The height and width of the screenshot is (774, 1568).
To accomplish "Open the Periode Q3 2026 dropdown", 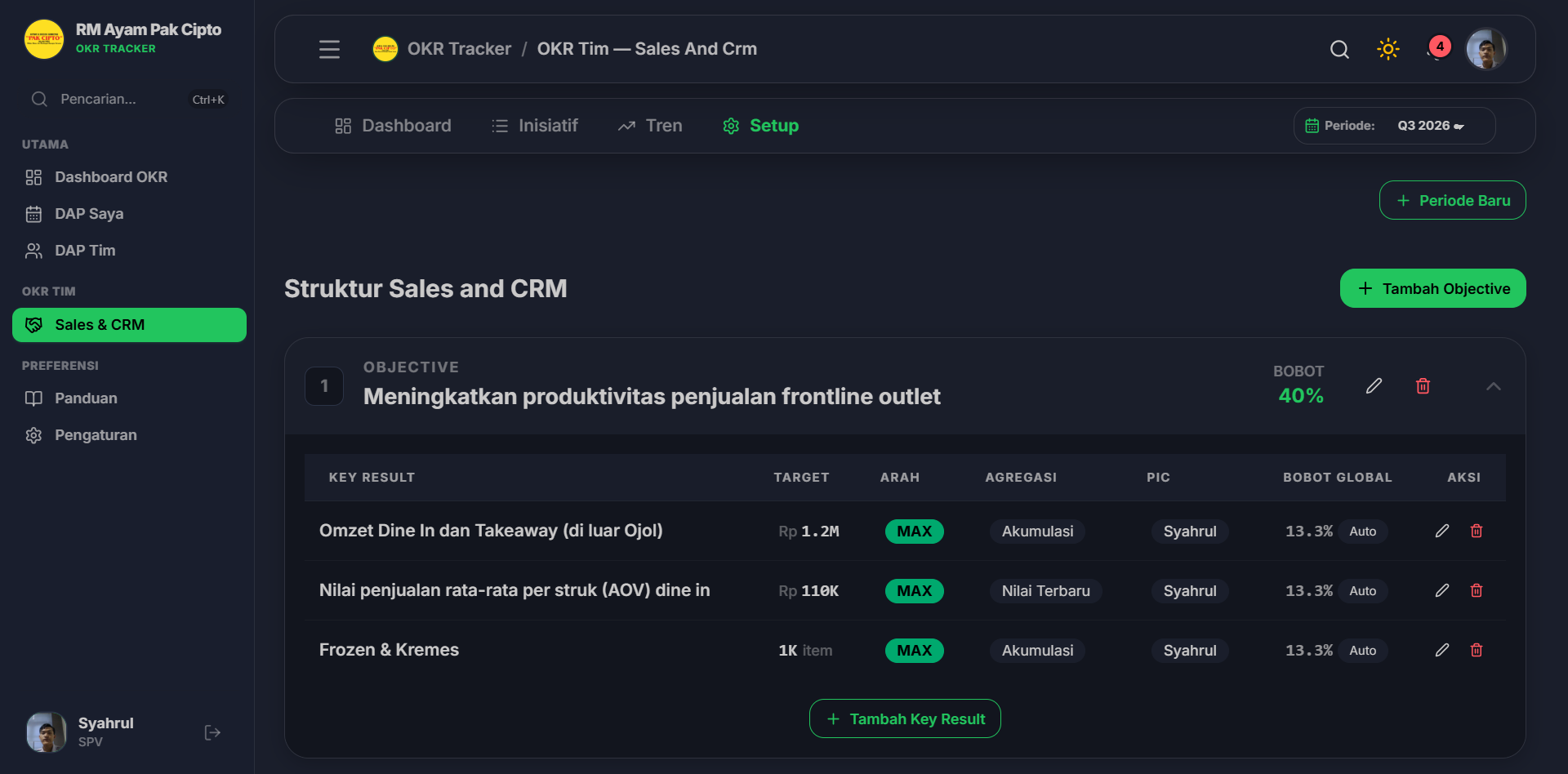I will [1394, 126].
